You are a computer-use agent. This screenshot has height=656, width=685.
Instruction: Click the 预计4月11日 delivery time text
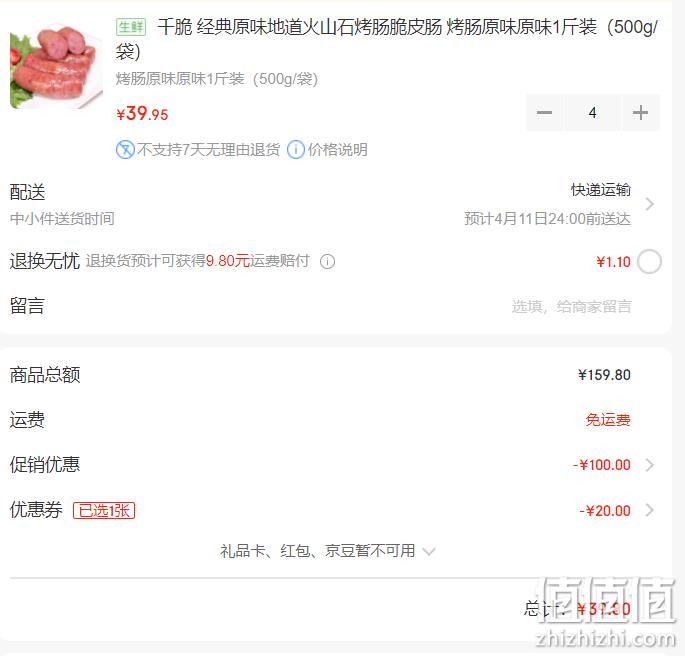(547, 218)
